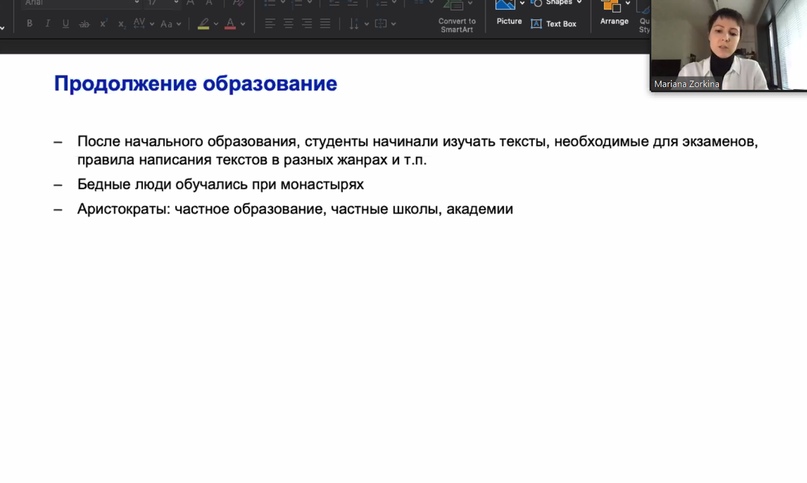Align text to the right
This screenshot has height=483, width=807.
pyautogui.click(x=306, y=24)
